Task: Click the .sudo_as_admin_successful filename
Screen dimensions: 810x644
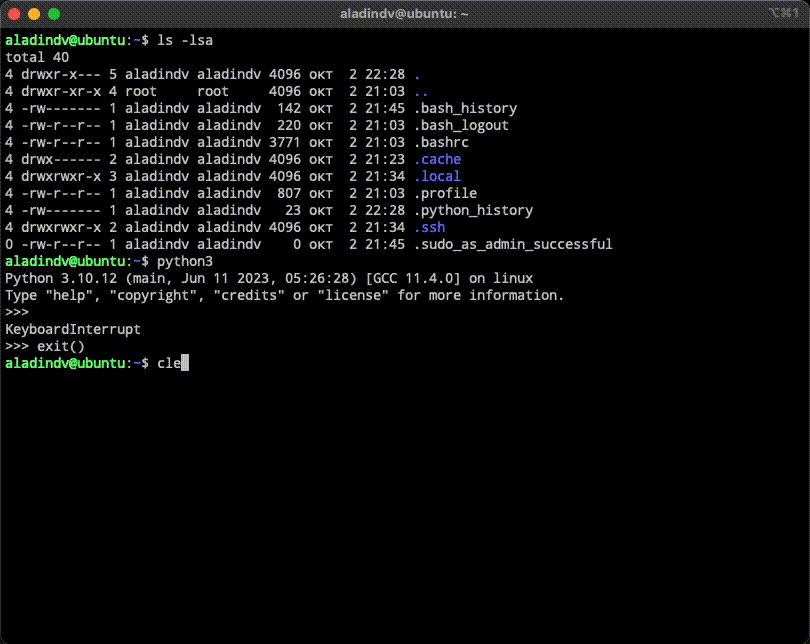Action: [x=513, y=244]
